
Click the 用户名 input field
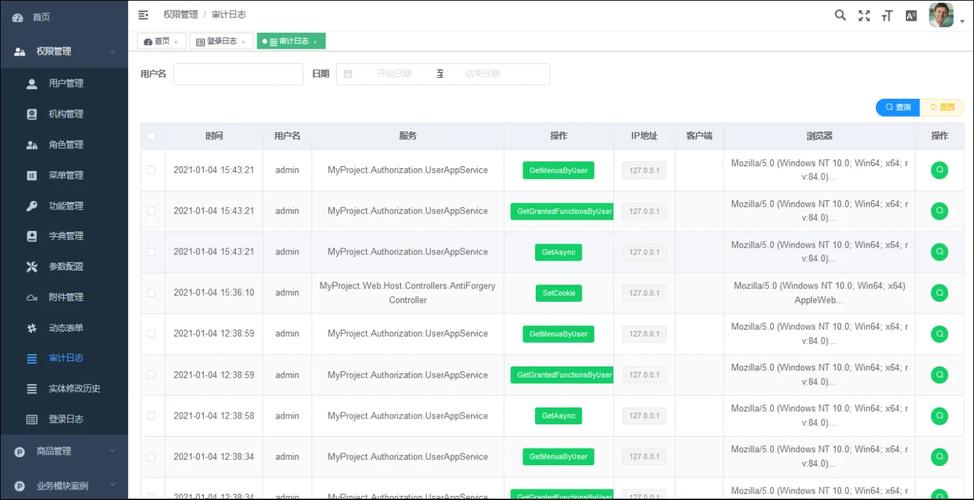(238, 74)
